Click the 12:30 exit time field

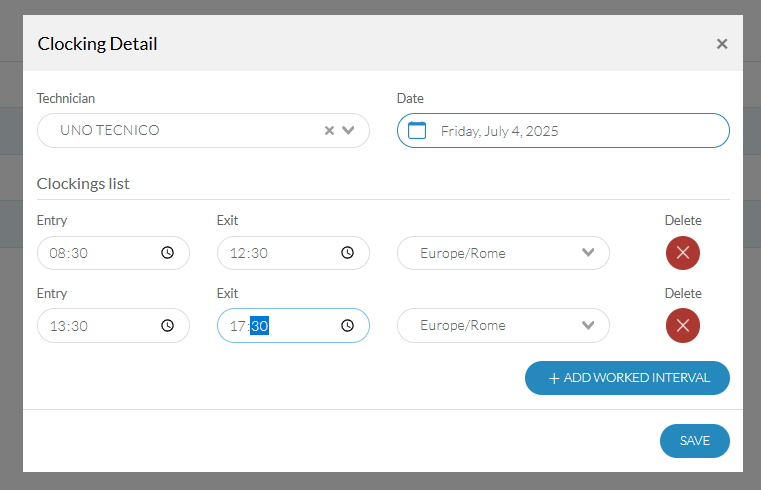coord(293,253)
